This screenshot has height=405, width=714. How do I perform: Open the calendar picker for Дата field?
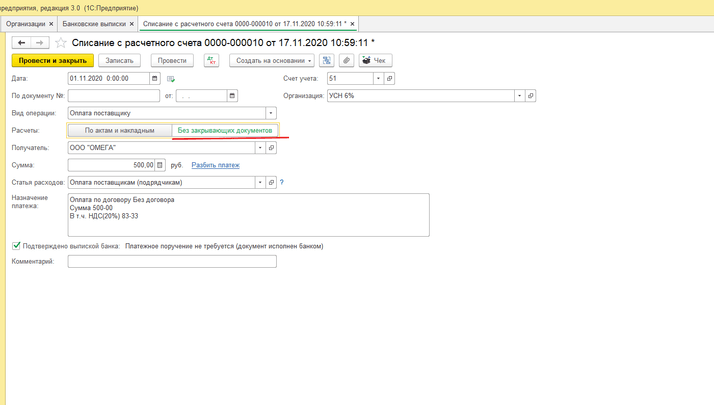click(154, 78)
